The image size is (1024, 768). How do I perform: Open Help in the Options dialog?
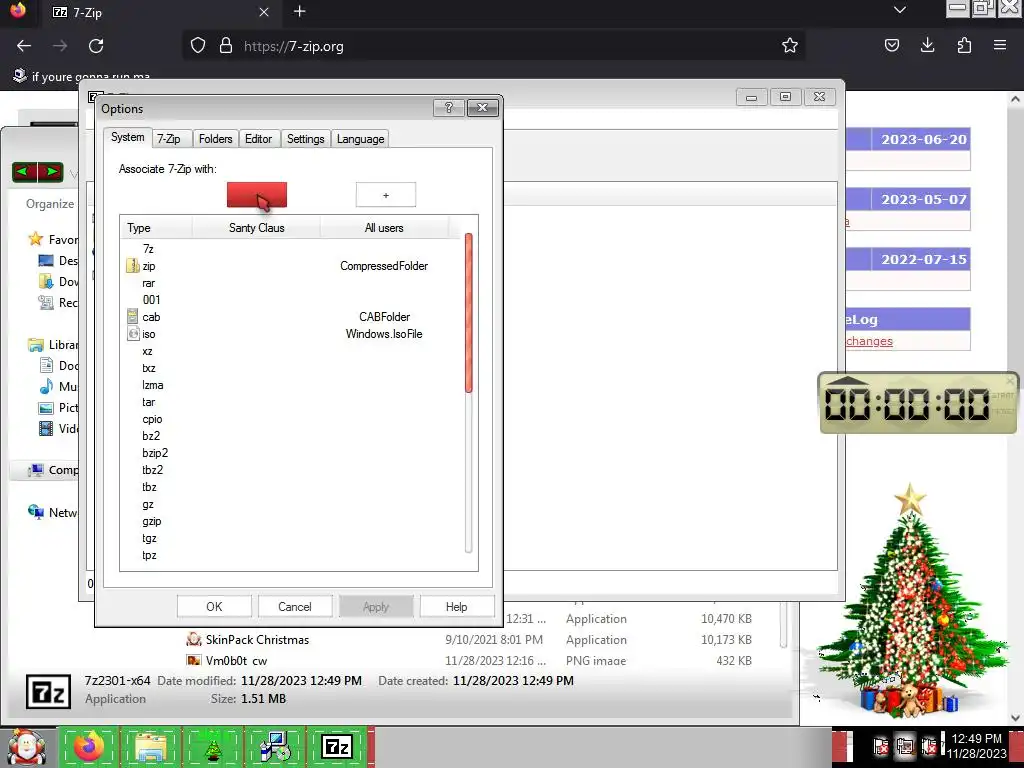tap(456, 607)
